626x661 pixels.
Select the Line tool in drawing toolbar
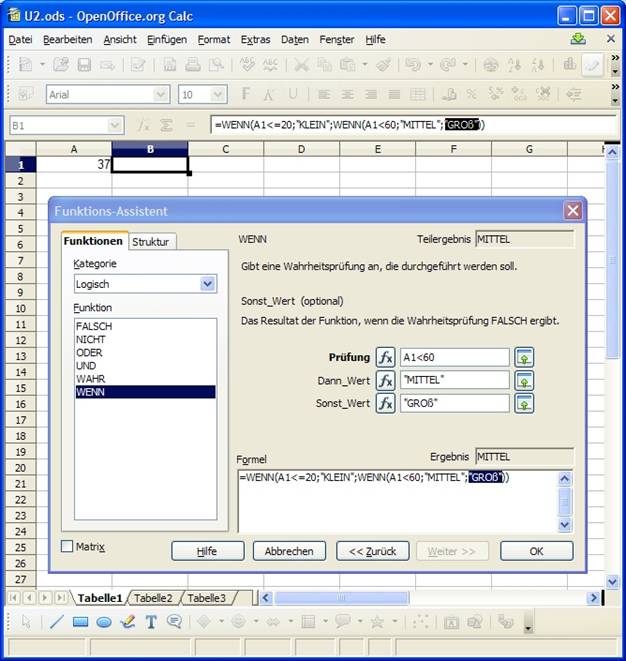pos(57,621)
